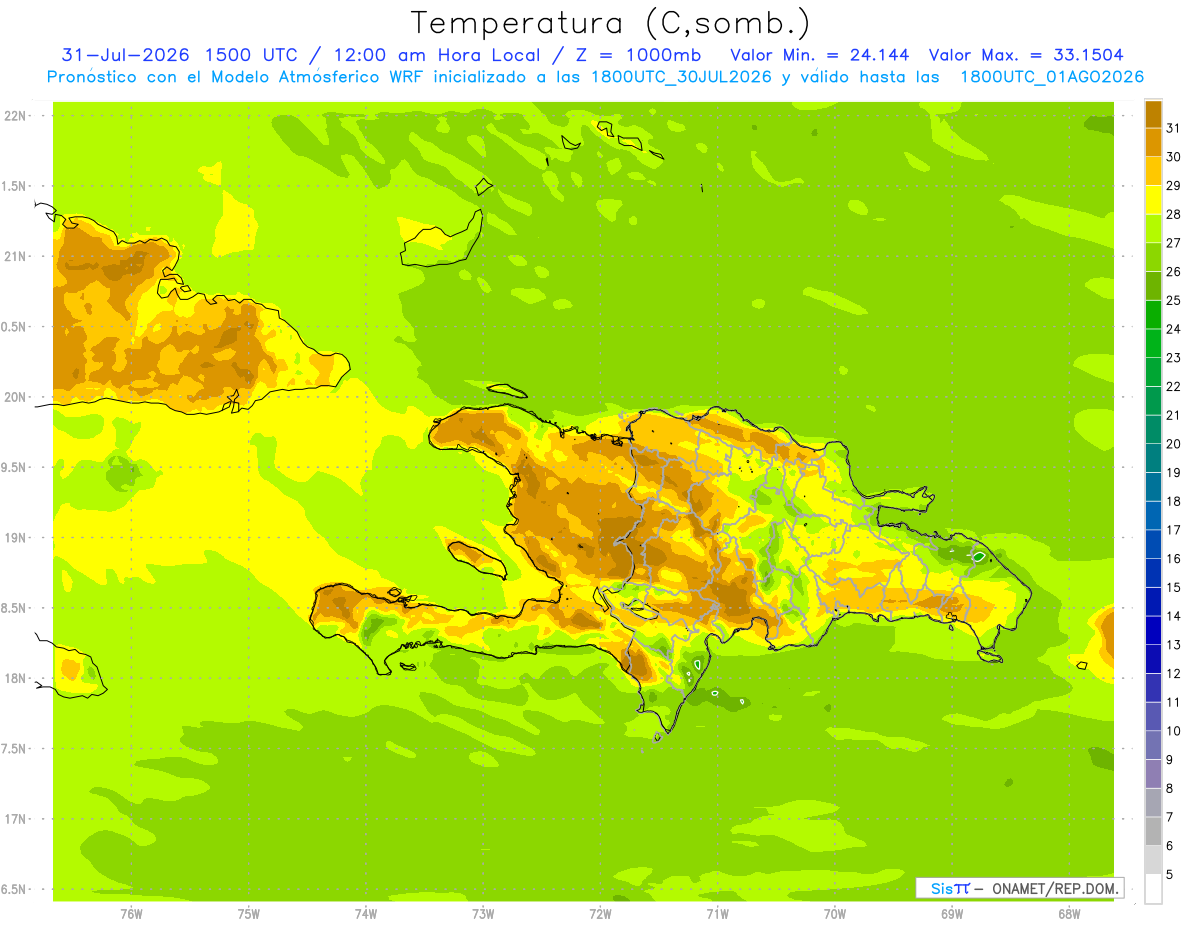Click the blue "Sisπ" logo text
Image resolution: width=1200 pixels, height=927 pixels.
coord(950,888)
